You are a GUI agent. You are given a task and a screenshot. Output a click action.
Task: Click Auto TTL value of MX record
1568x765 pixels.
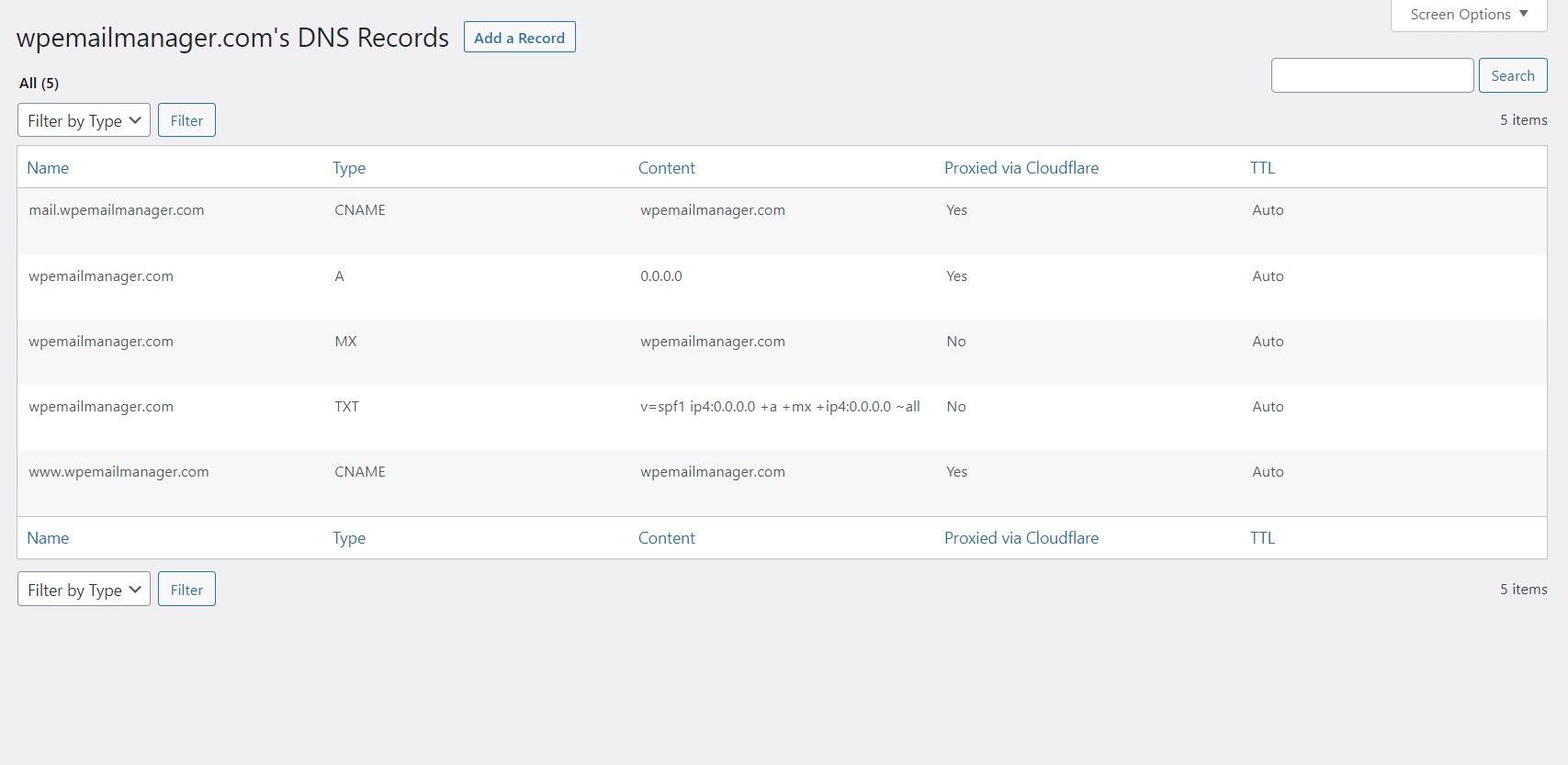(1268, 342)
